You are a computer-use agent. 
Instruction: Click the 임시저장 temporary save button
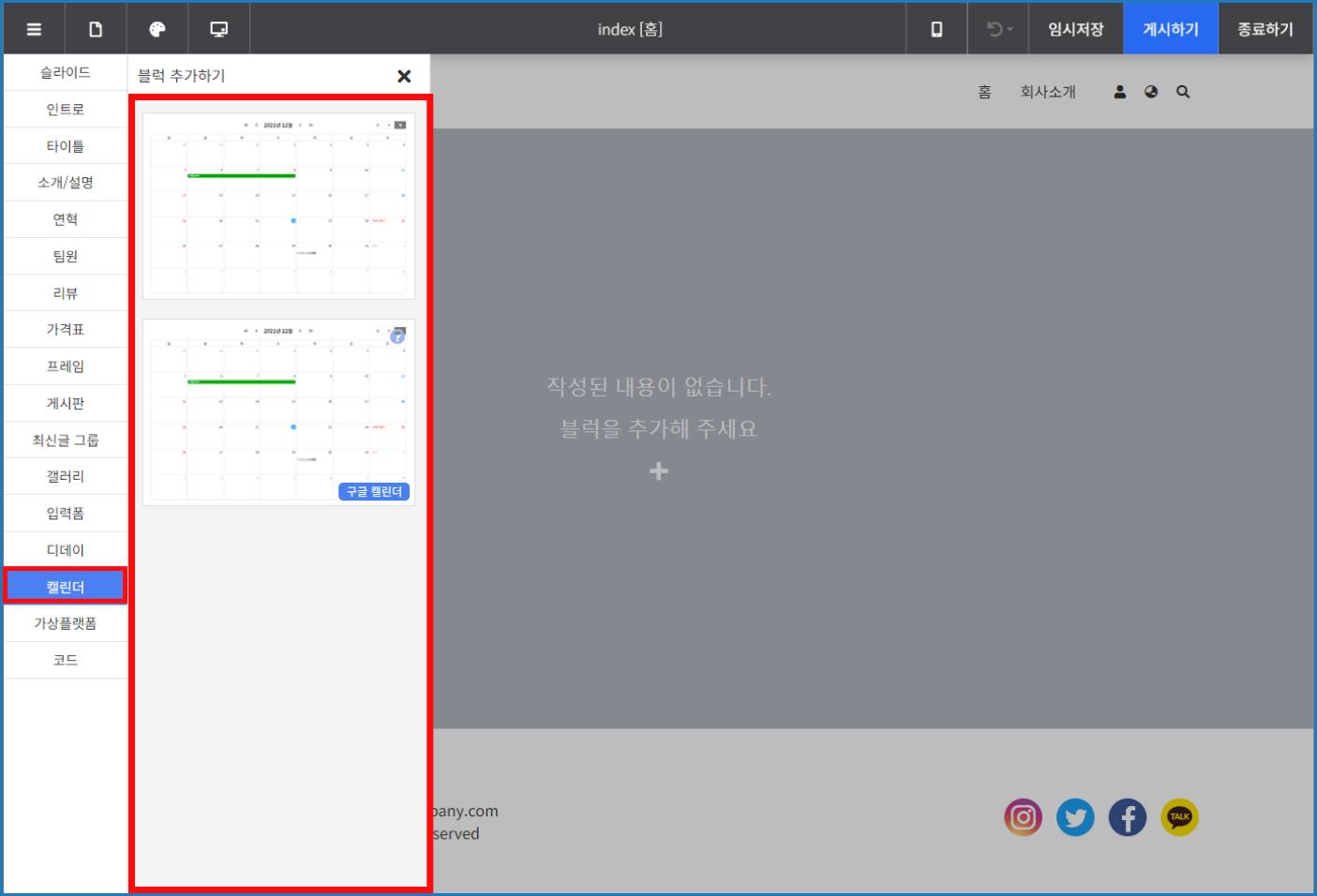pyautogui.click(x=1075, y=28)
